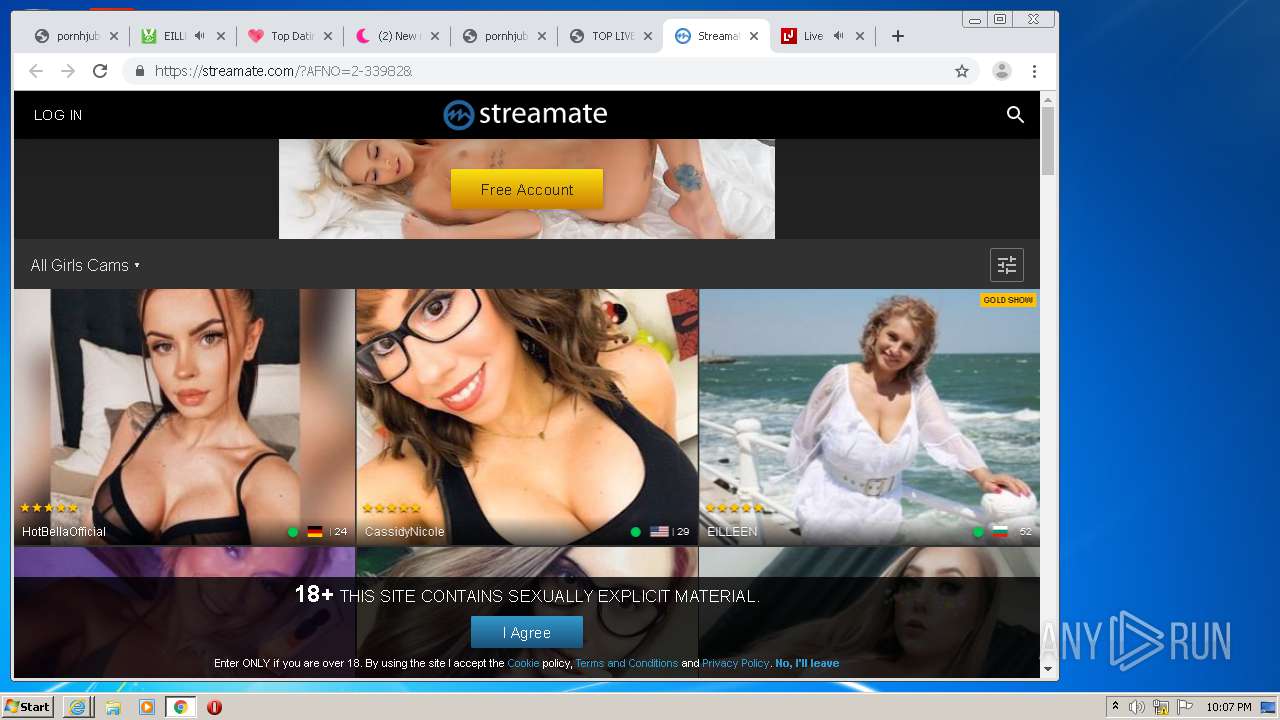Close the Top Dating tab
Image resolution: width=1280 pixels, height=720 pixels.
(328, 36)
